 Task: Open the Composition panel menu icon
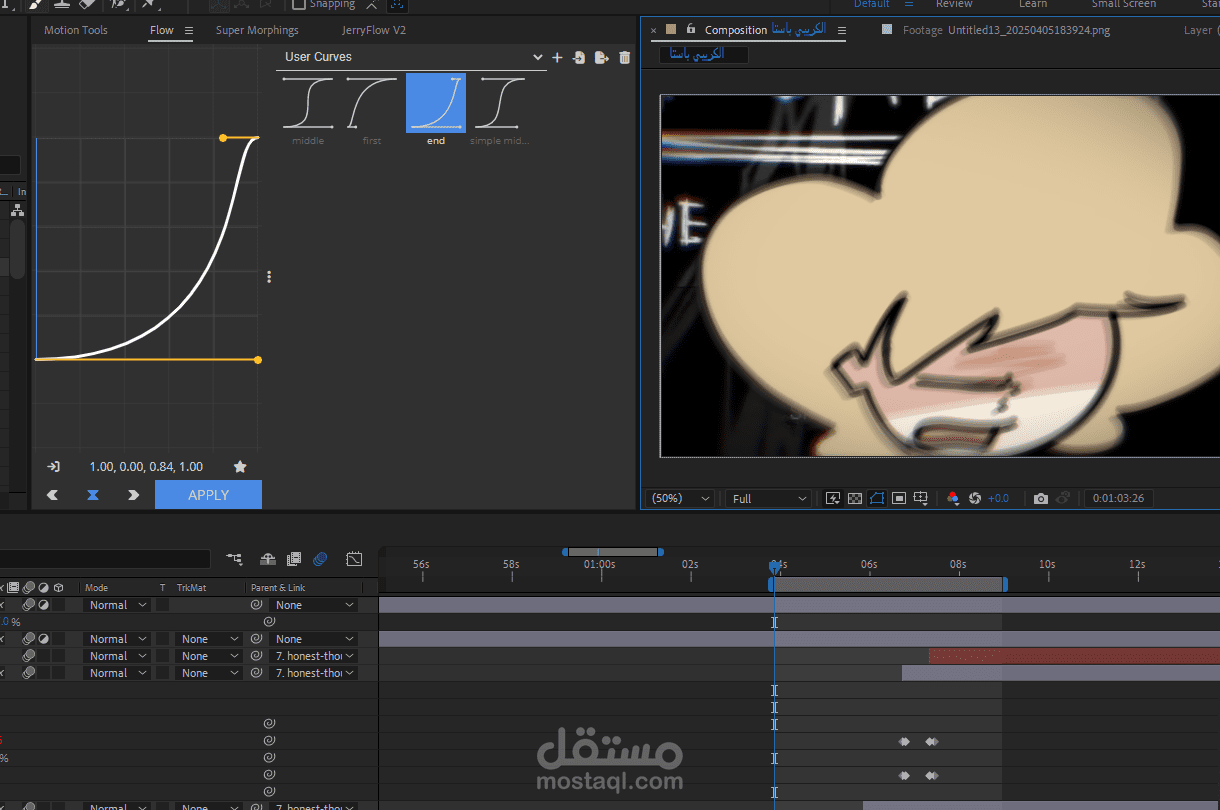(x=841, y=30)
